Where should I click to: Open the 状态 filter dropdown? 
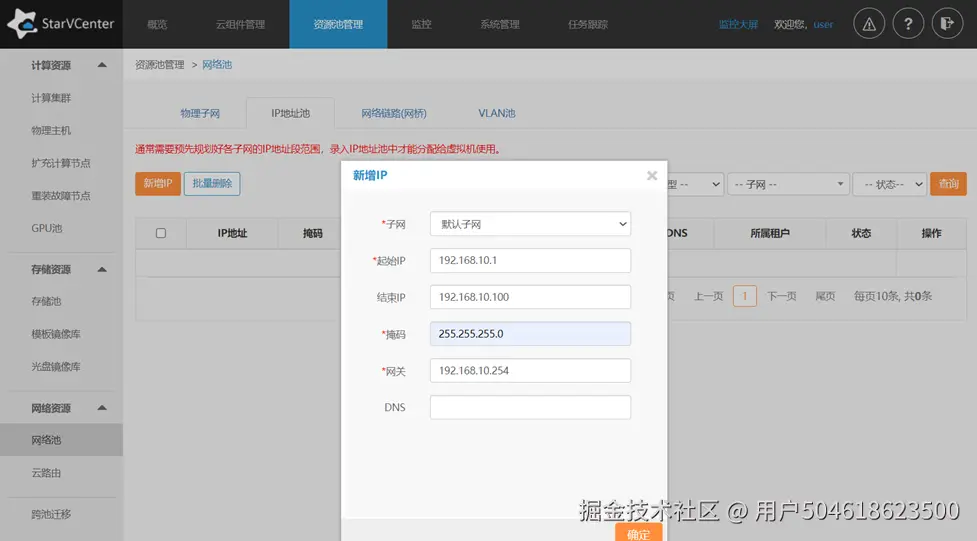[x=889, y=184]
